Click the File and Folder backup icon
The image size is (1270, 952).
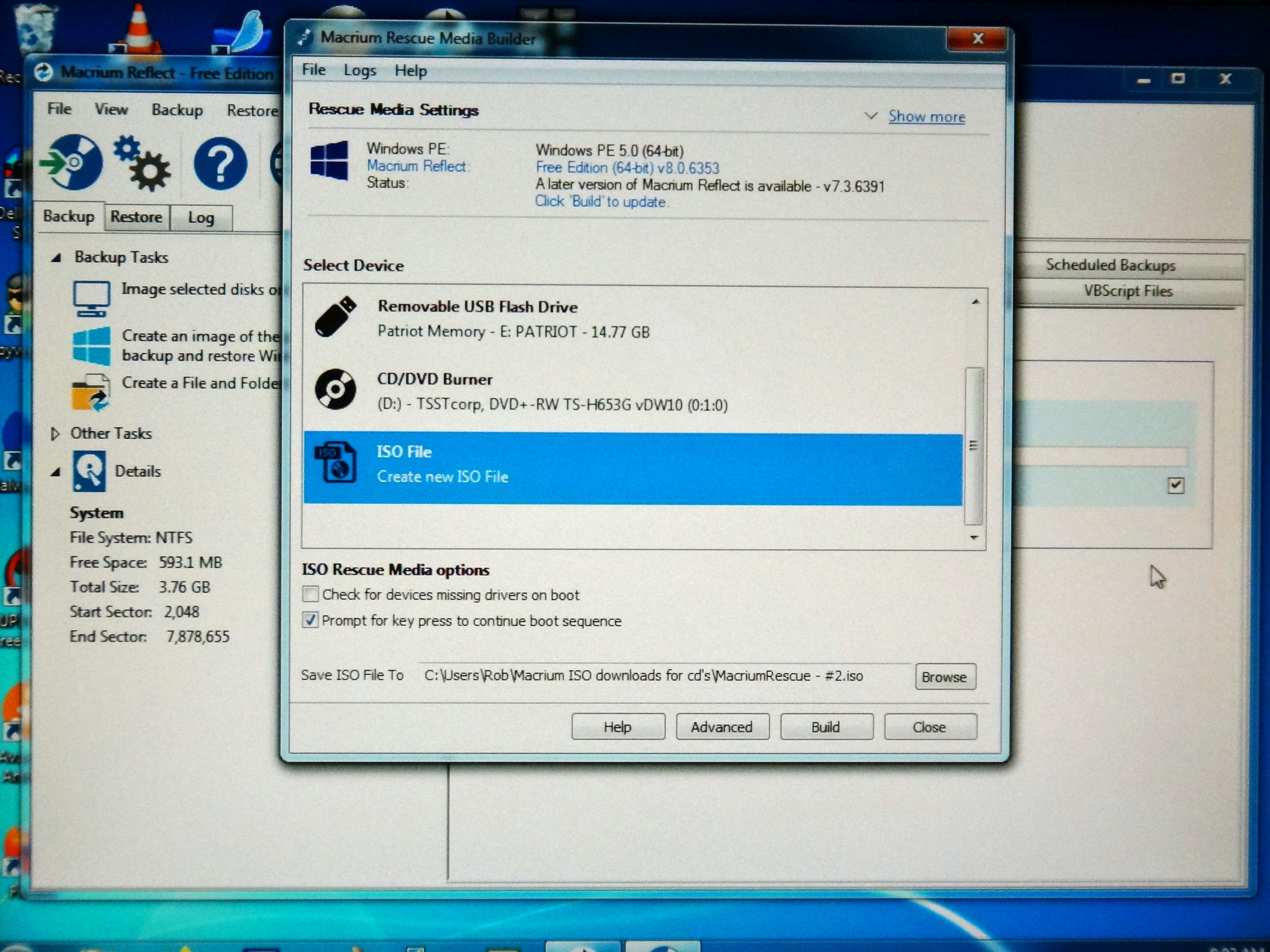pyautogui.click(x=91, y=392)
